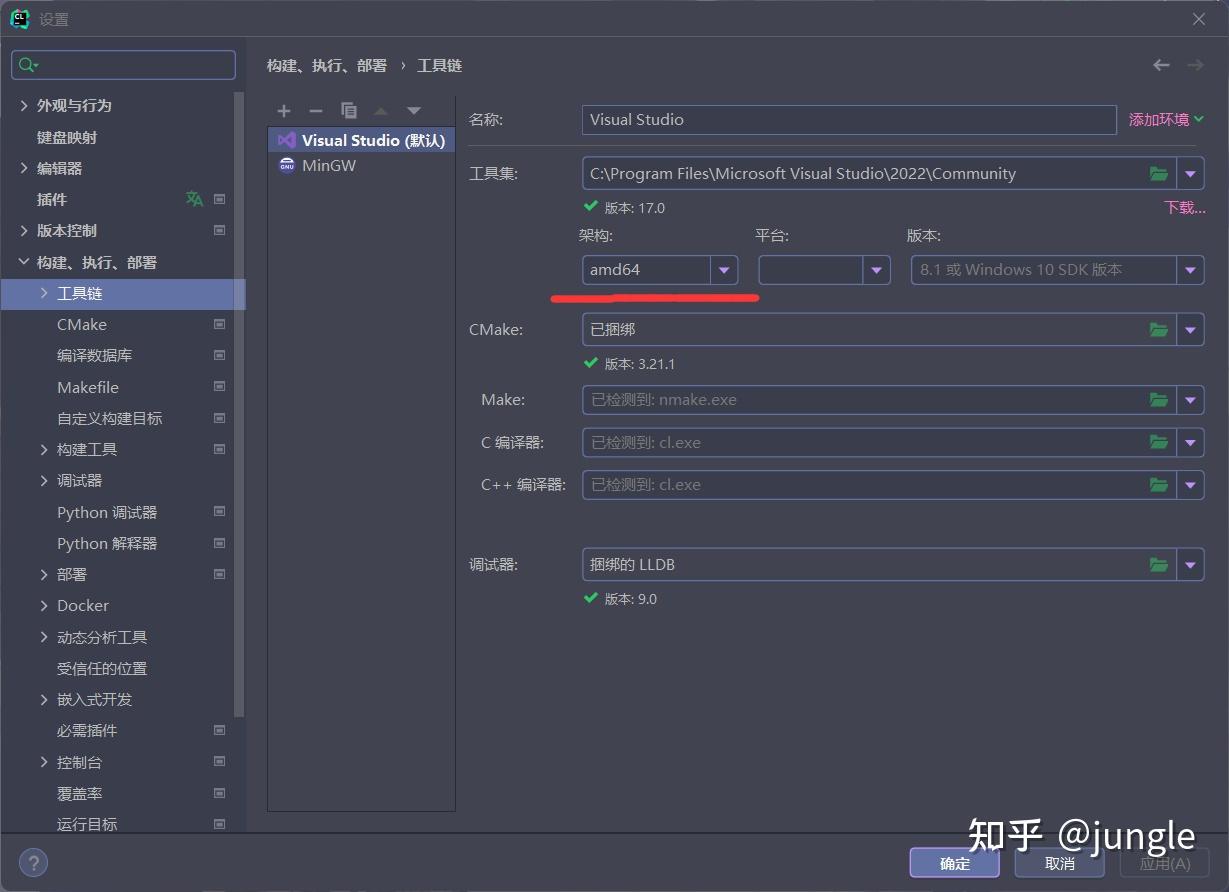Browse for the 工具集 folder path
This screenshot has width=1229, height=892.
[x=1158, y=173]
